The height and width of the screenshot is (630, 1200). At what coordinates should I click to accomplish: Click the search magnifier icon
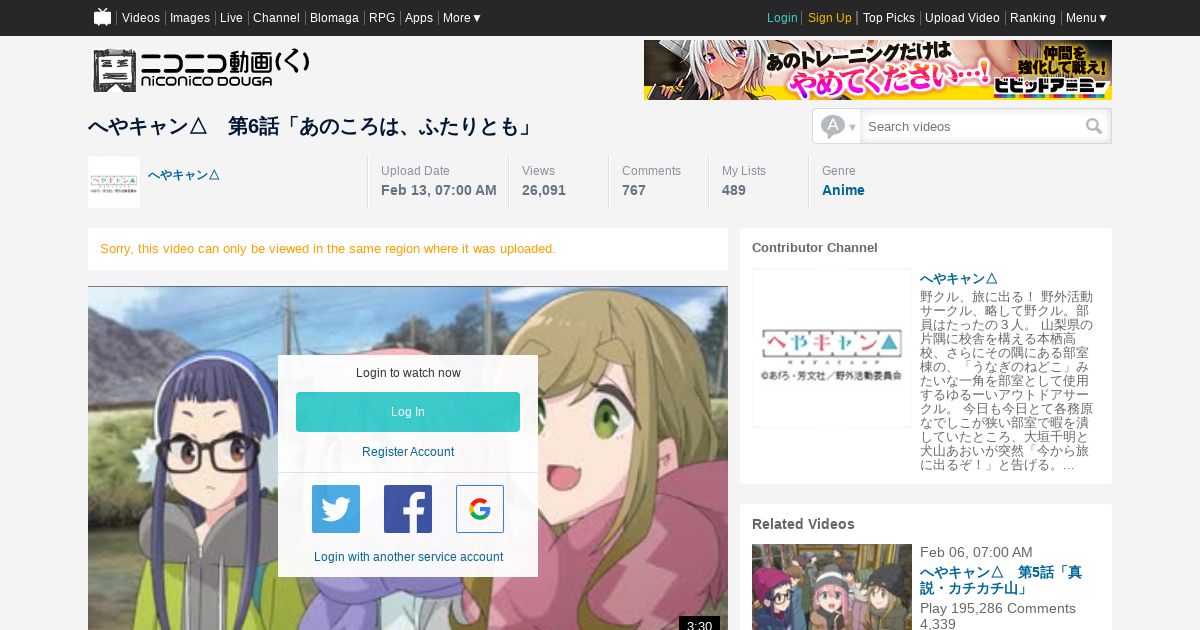point(1094,126)
